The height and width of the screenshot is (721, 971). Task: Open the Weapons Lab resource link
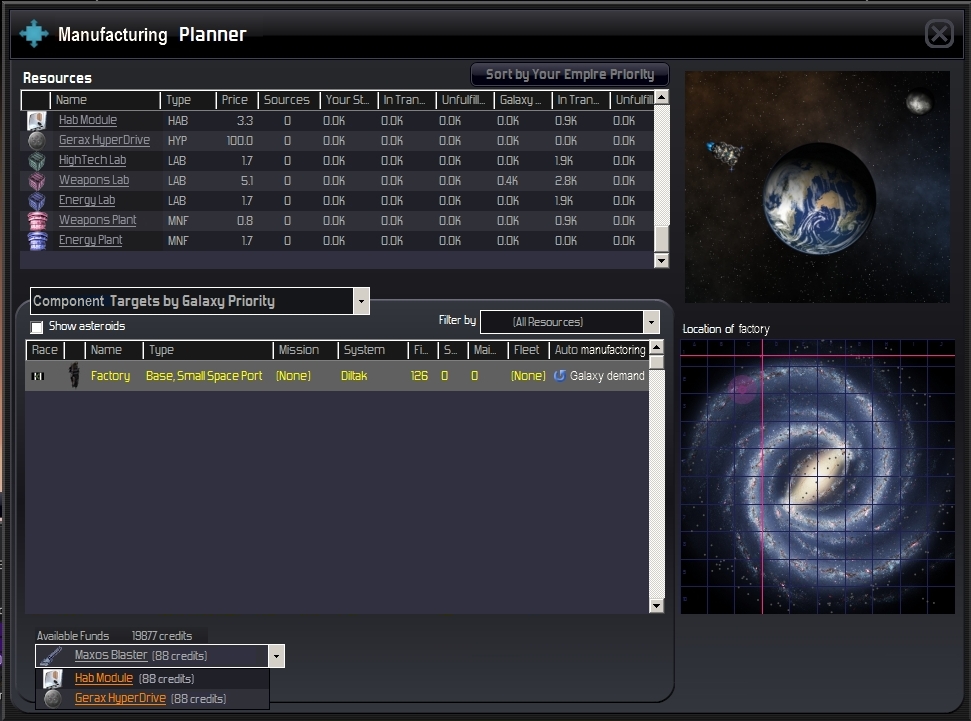(x=93, y=181)
